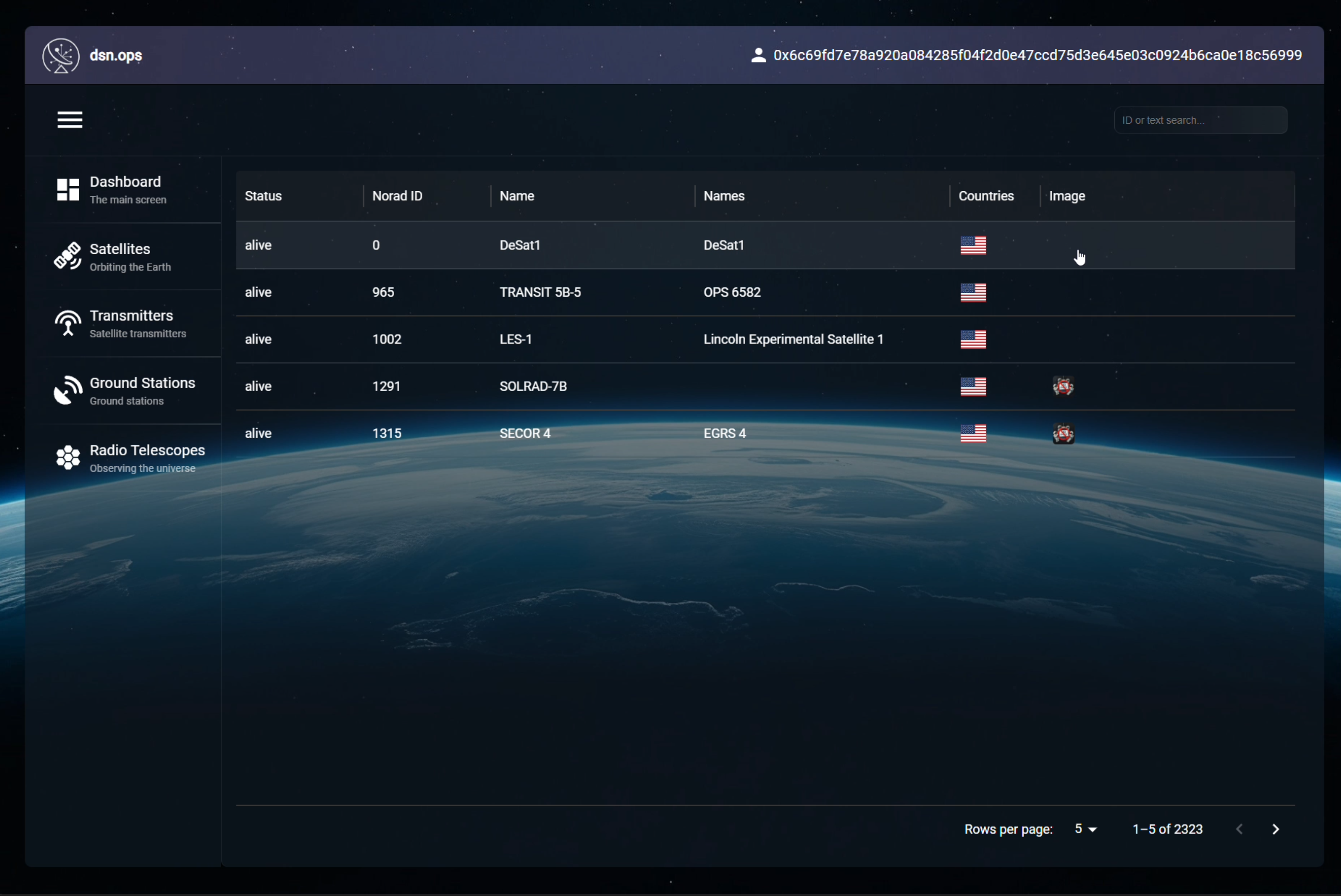
Task: Sort by the Norad ID column header
Action: 397,196
